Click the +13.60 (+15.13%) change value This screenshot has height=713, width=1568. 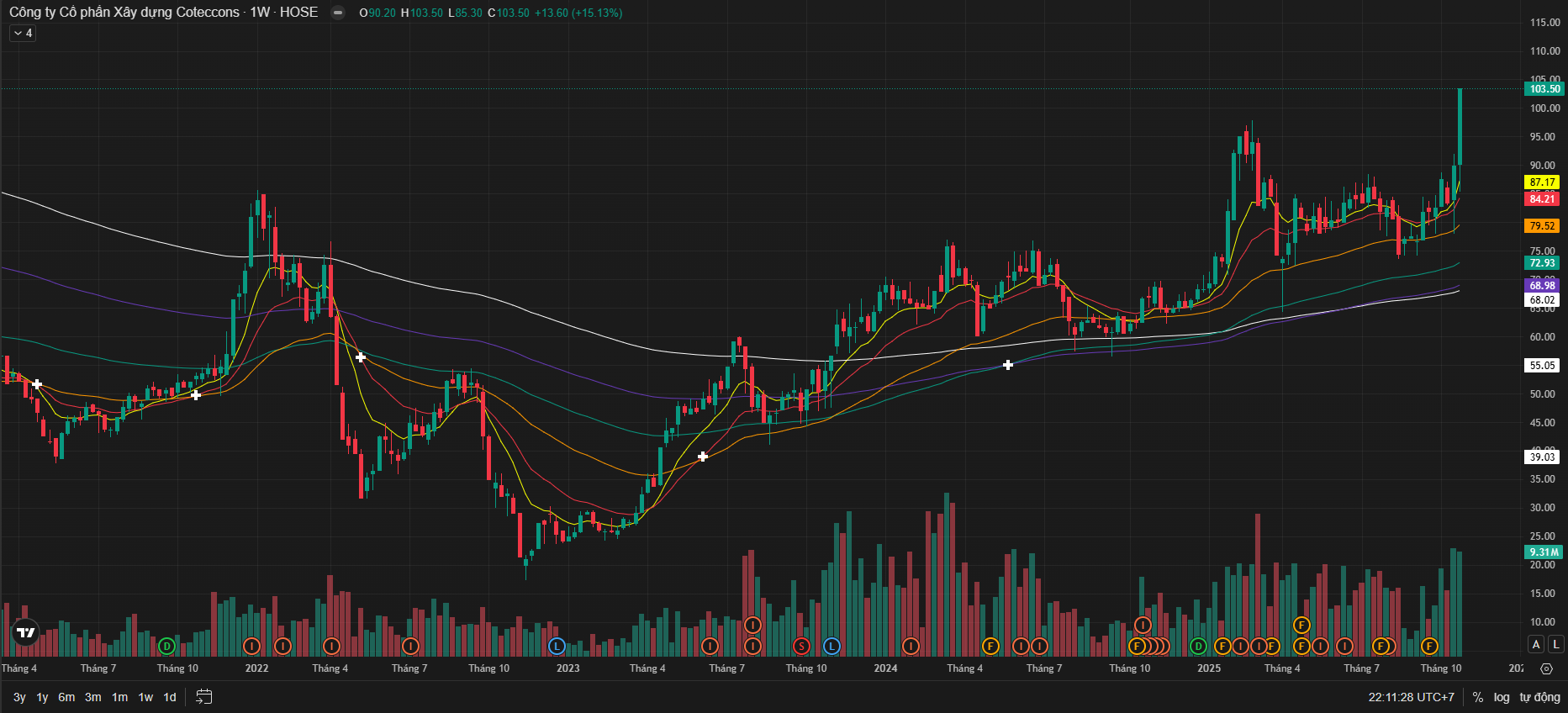[578, 13]
